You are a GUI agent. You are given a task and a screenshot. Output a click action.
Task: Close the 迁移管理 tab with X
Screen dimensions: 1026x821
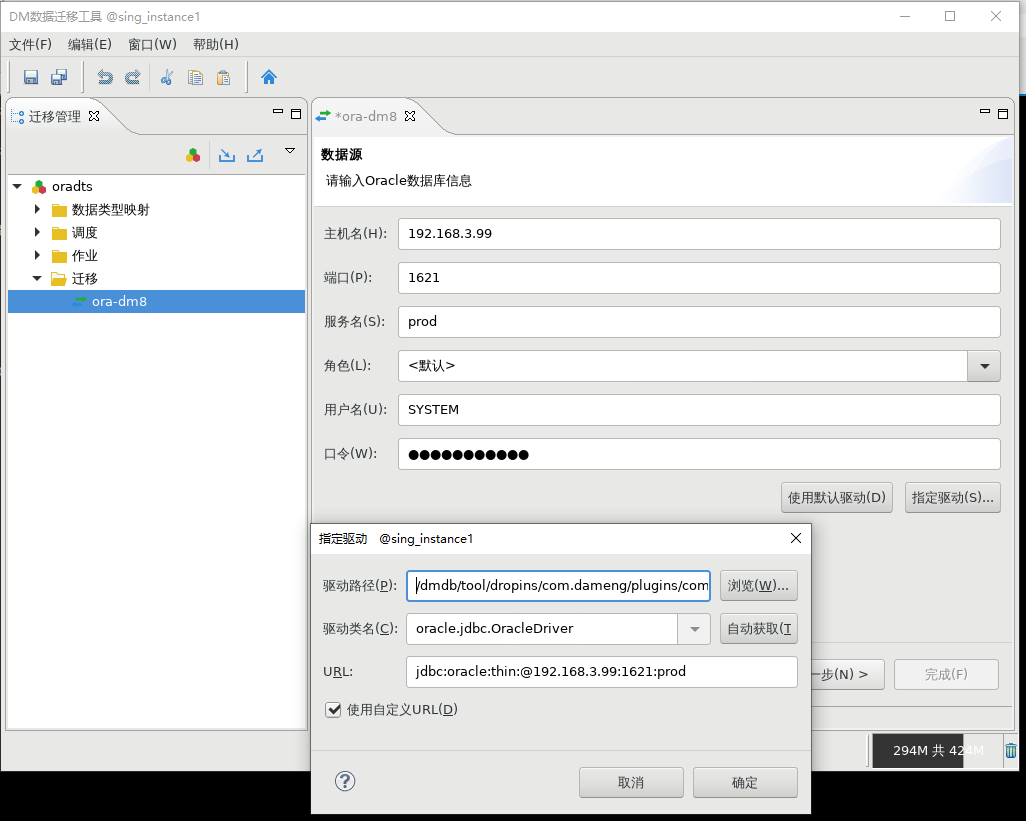coord(94,116)
